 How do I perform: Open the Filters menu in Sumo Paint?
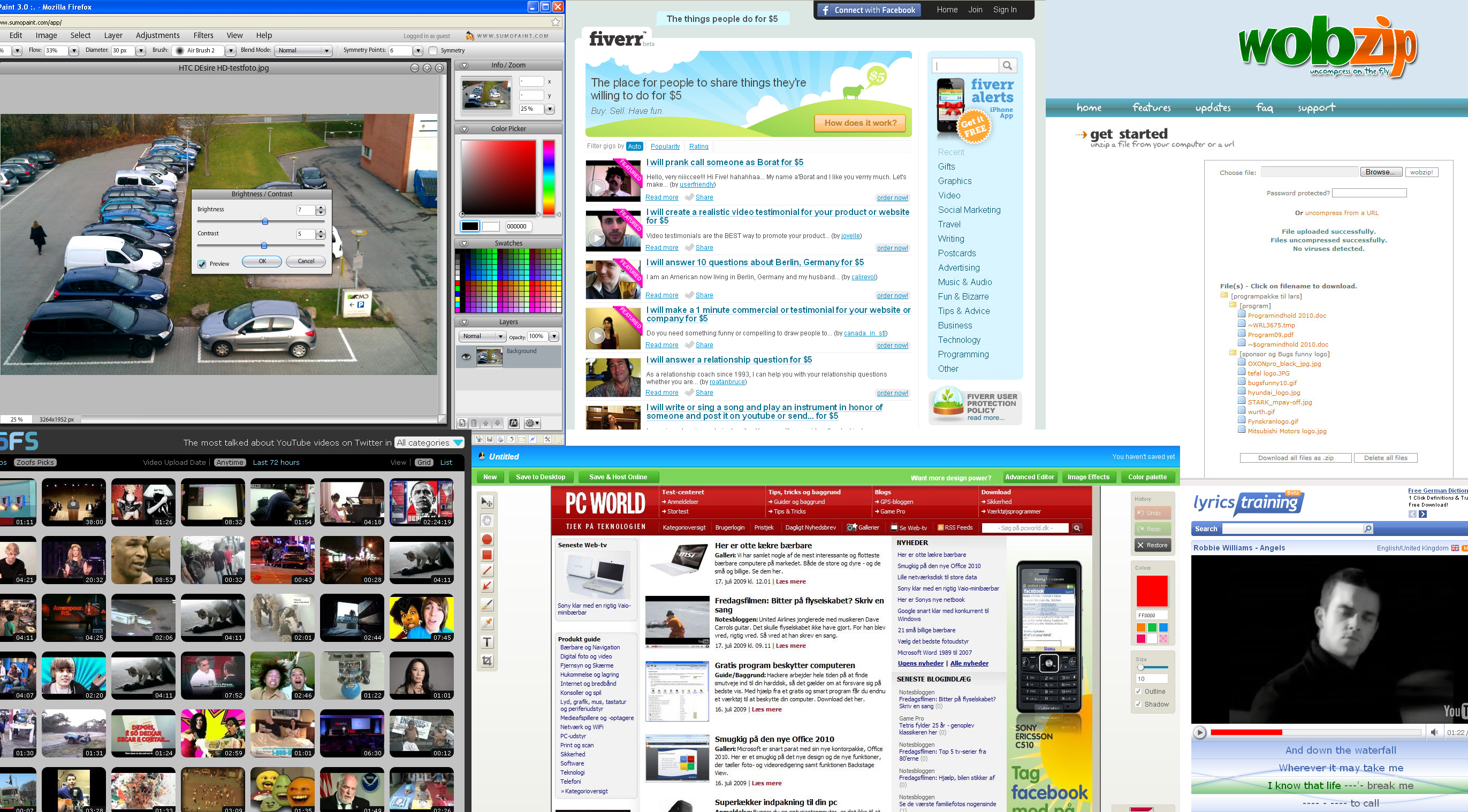point(203,35)
